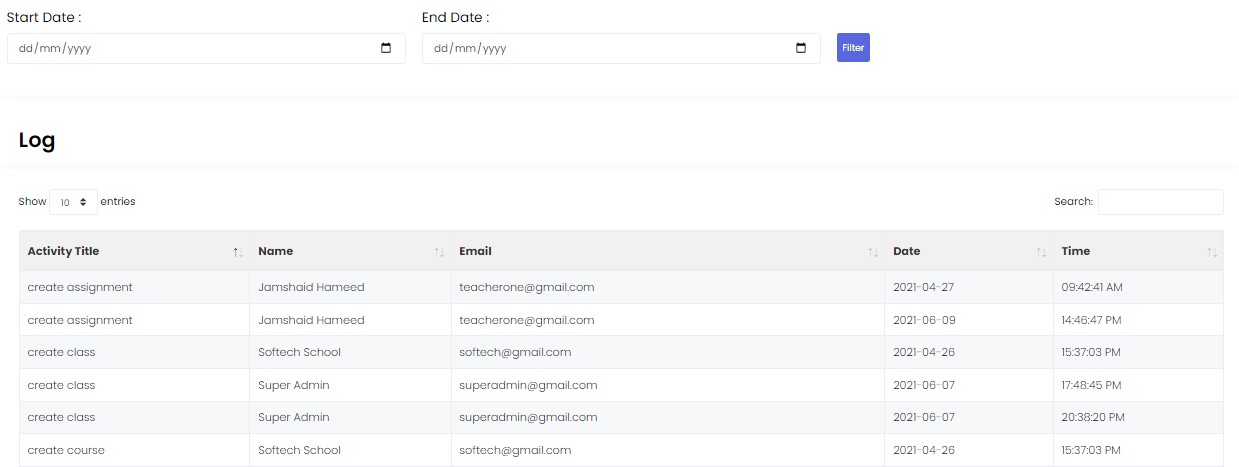This screenshot has width=1239, height=467.
Task: Click the first create assignment row title
Action: [x=80, y=287]
